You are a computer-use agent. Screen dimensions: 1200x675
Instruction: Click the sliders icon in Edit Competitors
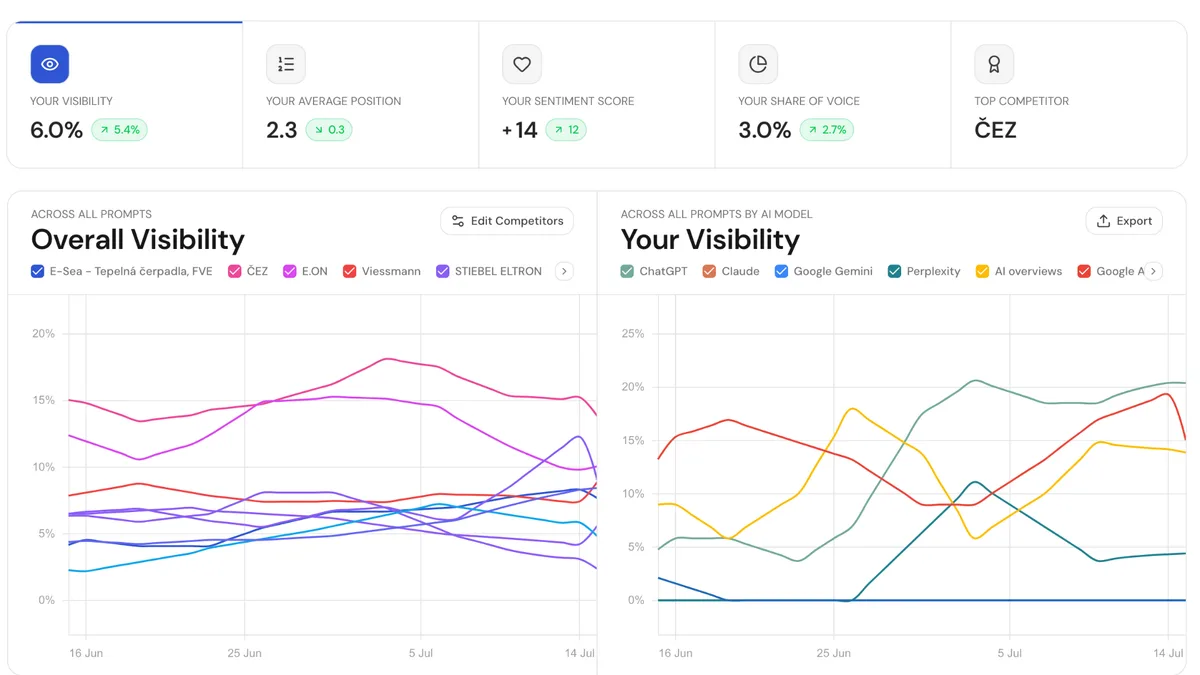[458, 221]
